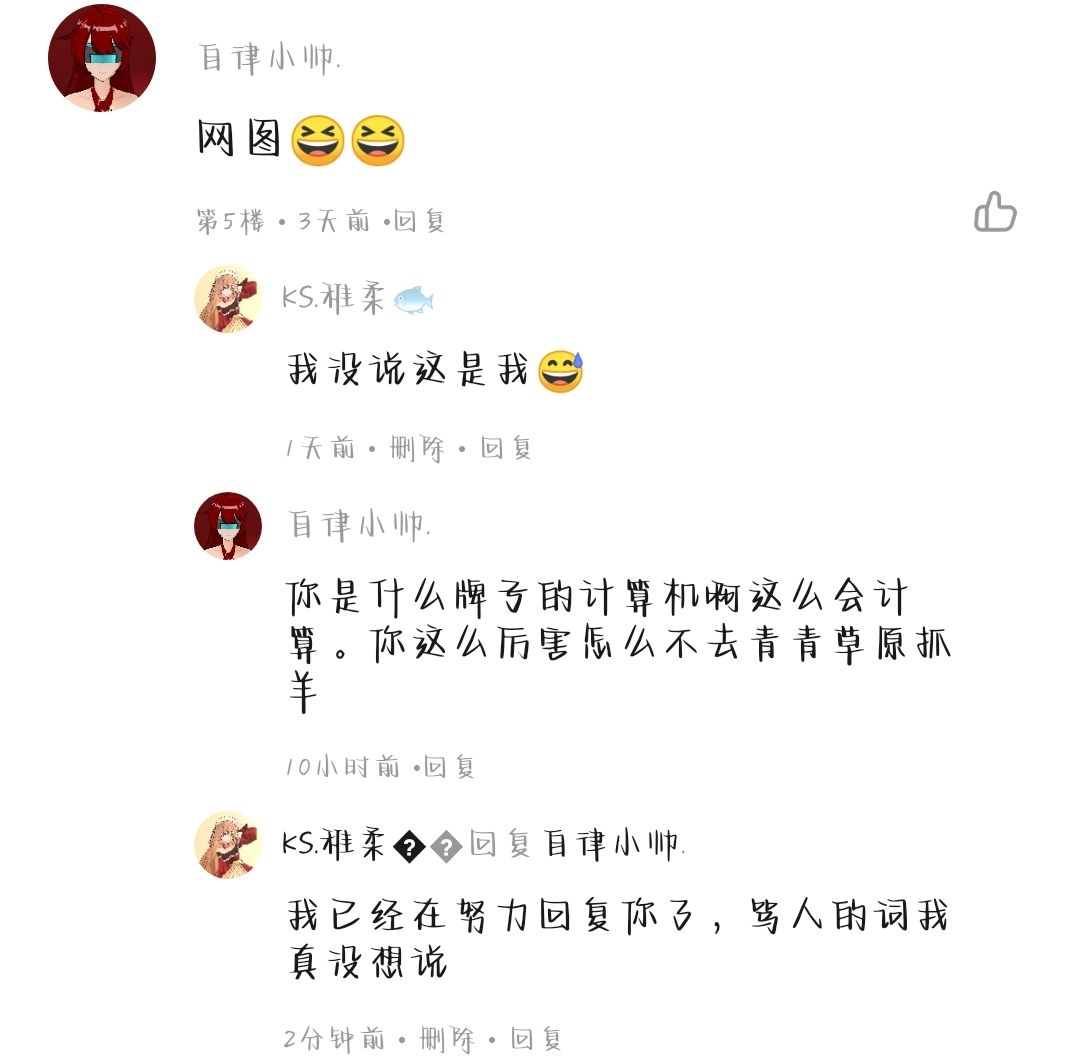Like the 网图 comment with thumbs-up
This screenshot has height=1064, width=1080.
(x=995, y=211)
